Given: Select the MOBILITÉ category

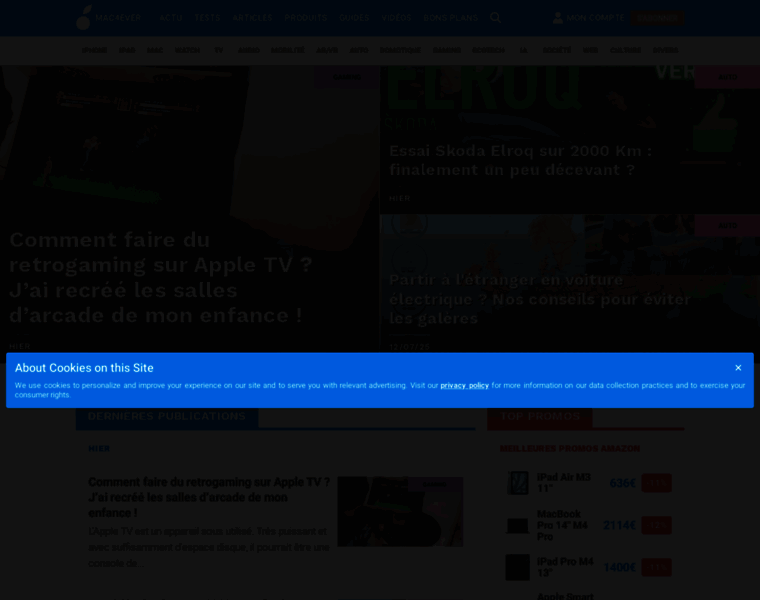Looking at the screenshot, I should [x=288, y=50].
